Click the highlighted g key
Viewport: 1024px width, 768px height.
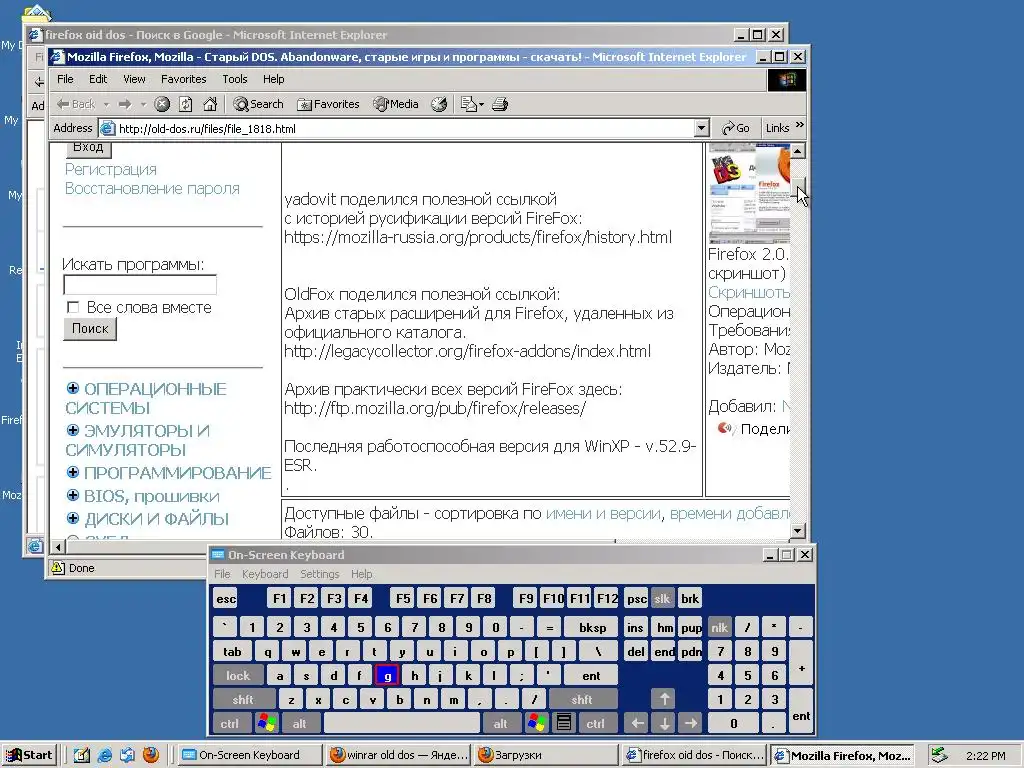coord(387,676)
